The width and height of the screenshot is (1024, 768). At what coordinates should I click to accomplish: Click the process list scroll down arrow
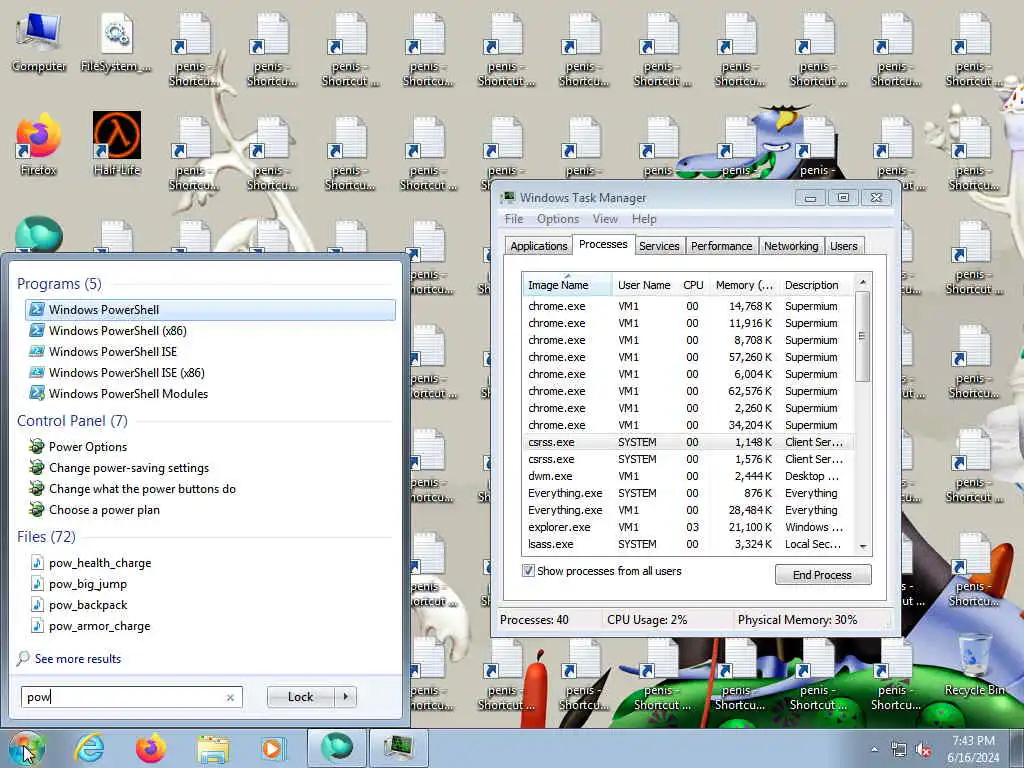tap(863, 547)
